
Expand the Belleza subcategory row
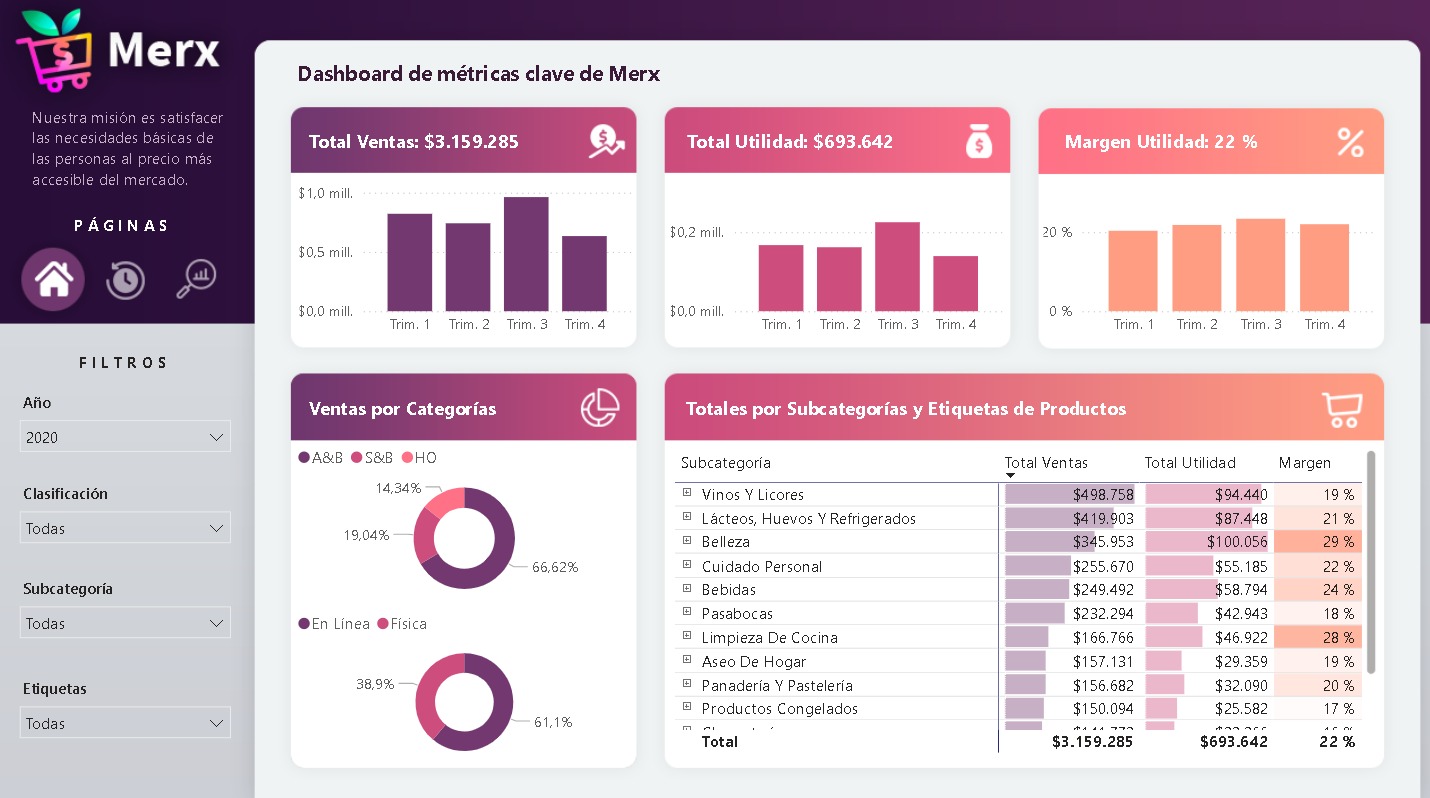coord(685,541)
